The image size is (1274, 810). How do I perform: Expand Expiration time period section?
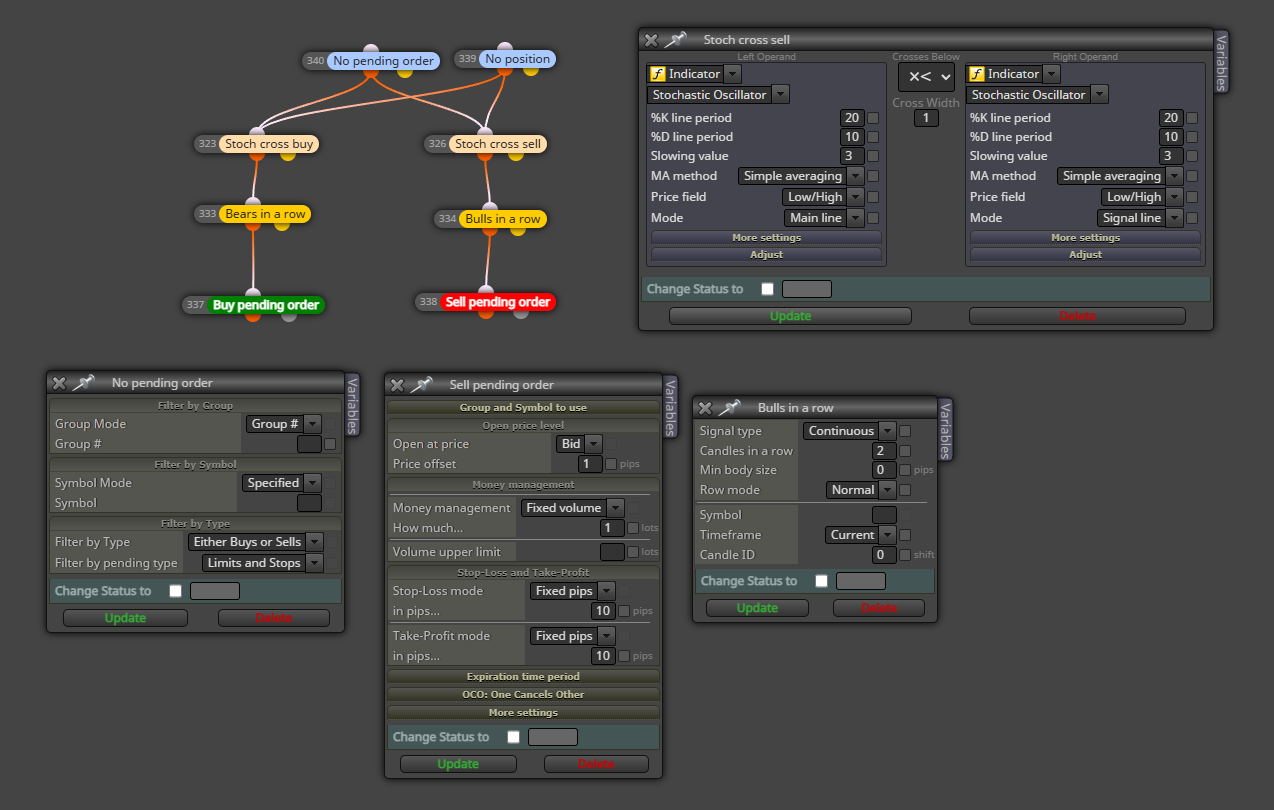coord(523,676)
